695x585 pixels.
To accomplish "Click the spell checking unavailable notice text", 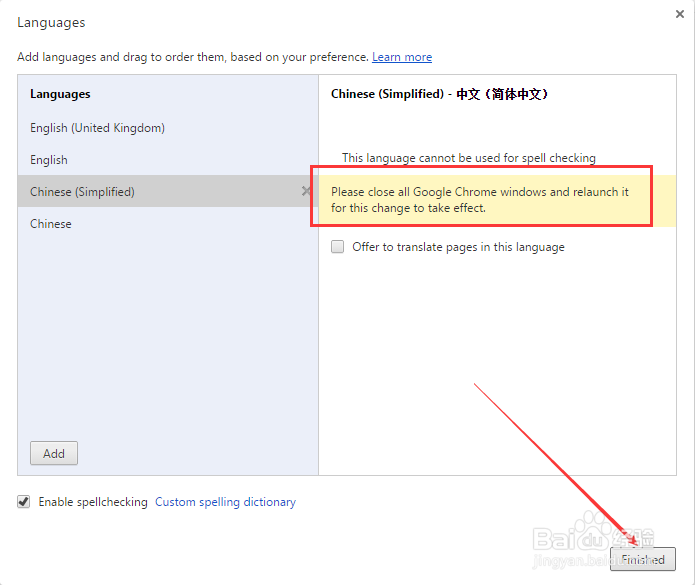I will pyautogui.click(x=469, y=158).
